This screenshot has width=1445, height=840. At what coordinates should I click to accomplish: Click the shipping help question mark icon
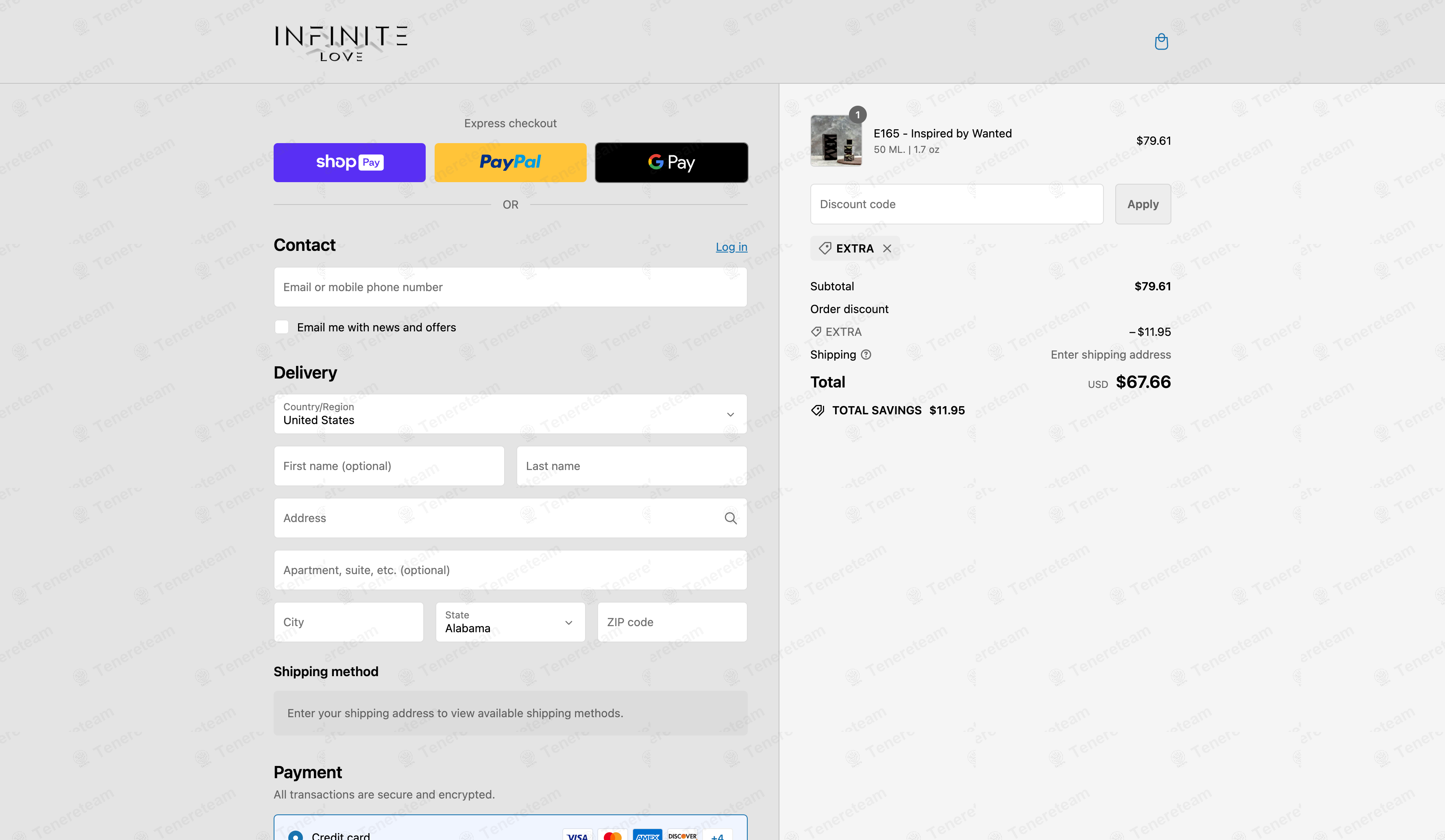(866, 355)
